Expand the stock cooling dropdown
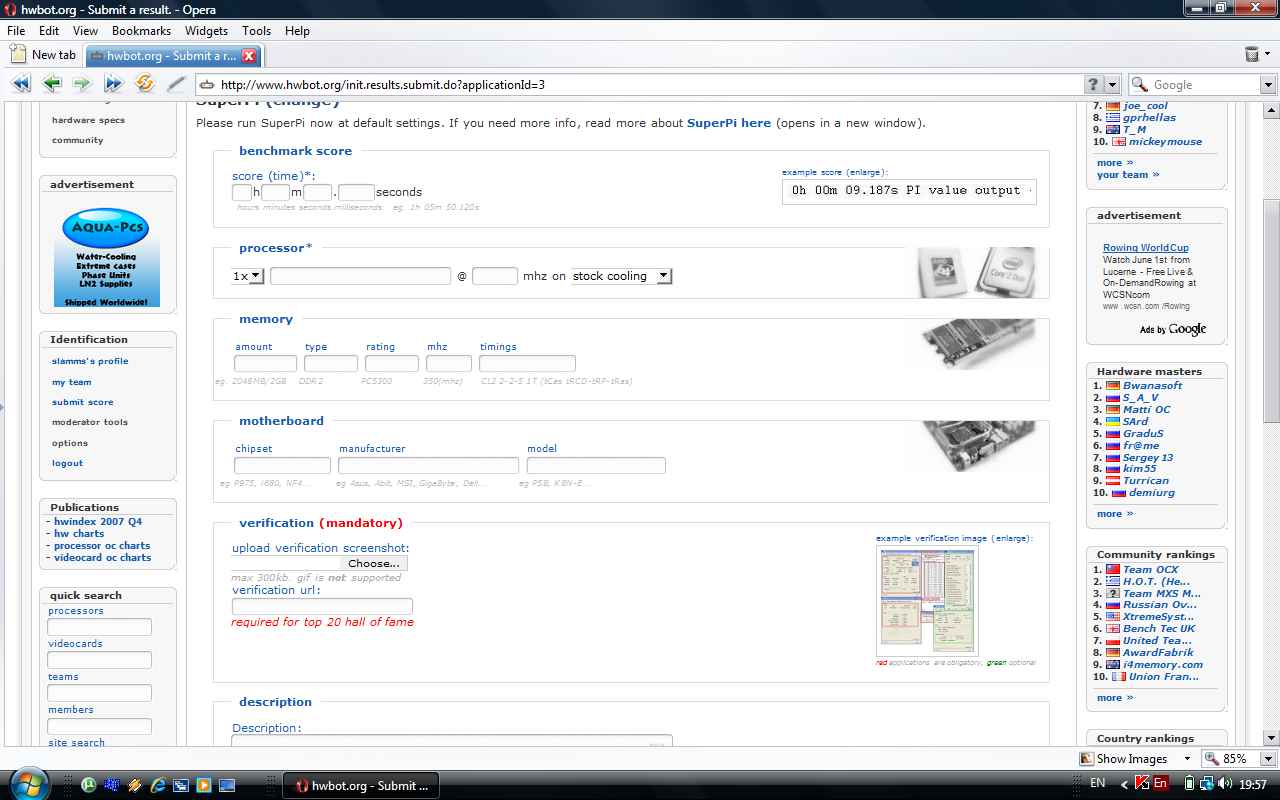This screenshot has width=1280, height=800. click(621, 276)
